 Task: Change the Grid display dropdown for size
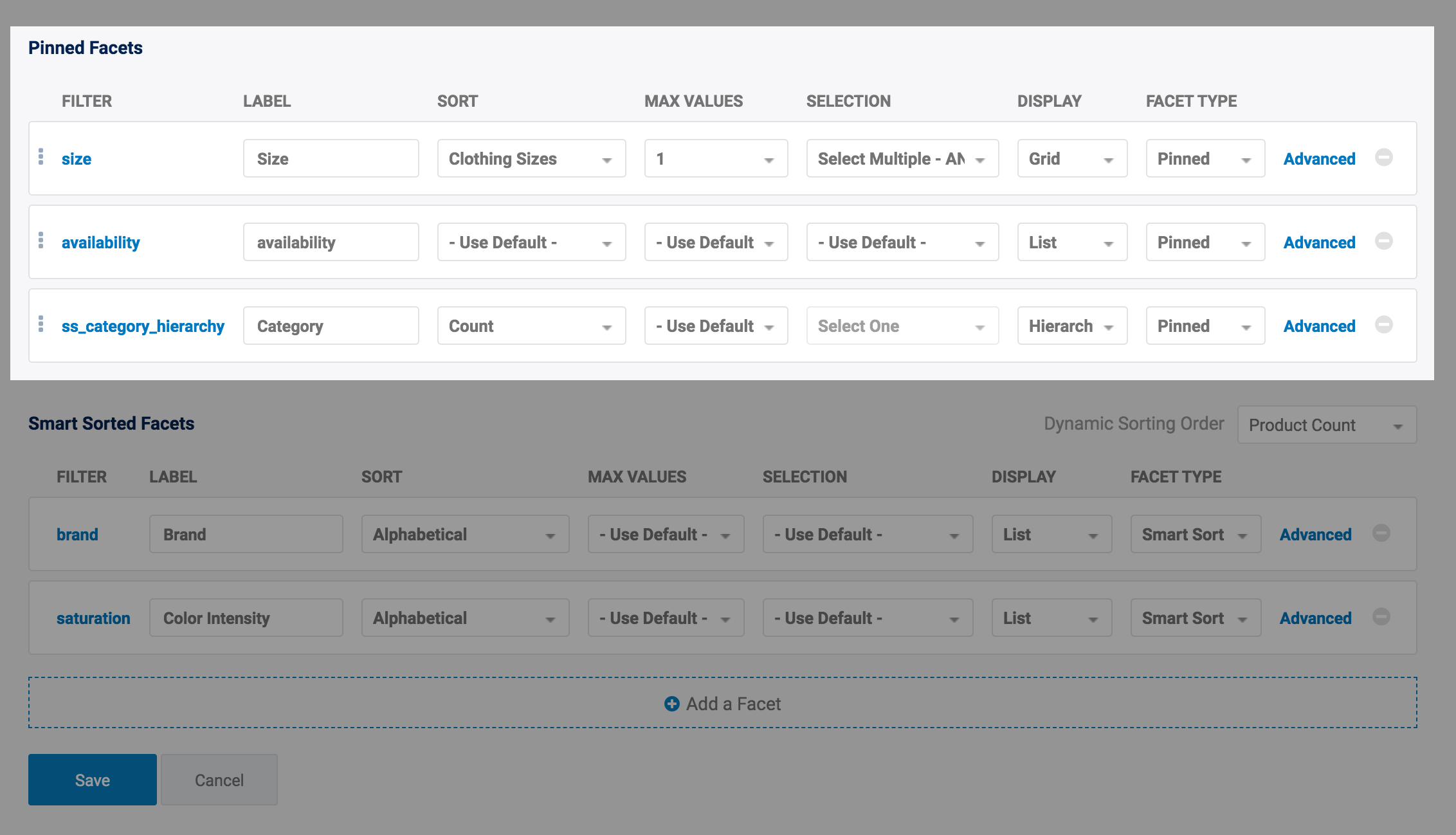point(1071,159)
